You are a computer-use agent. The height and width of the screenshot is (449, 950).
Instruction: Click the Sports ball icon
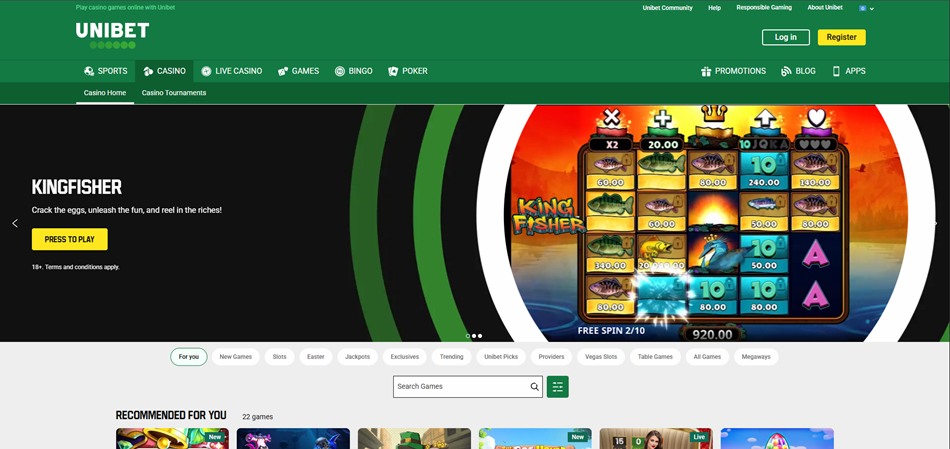pos(89,71)
